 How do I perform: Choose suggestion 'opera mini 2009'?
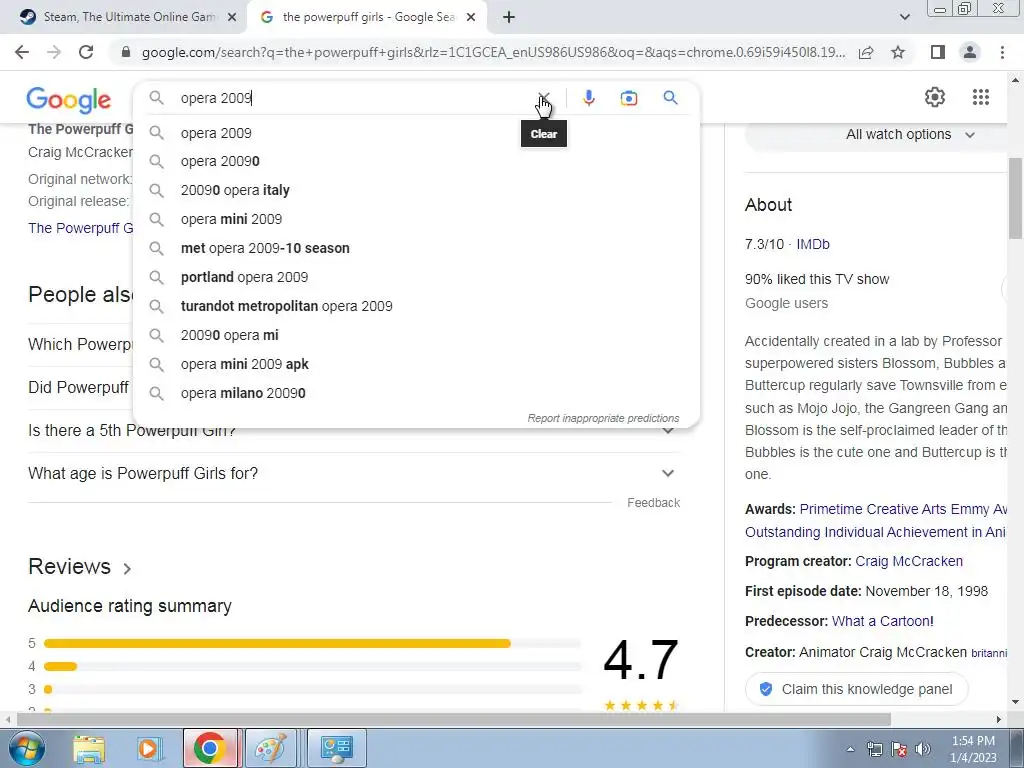click(416, 219)
